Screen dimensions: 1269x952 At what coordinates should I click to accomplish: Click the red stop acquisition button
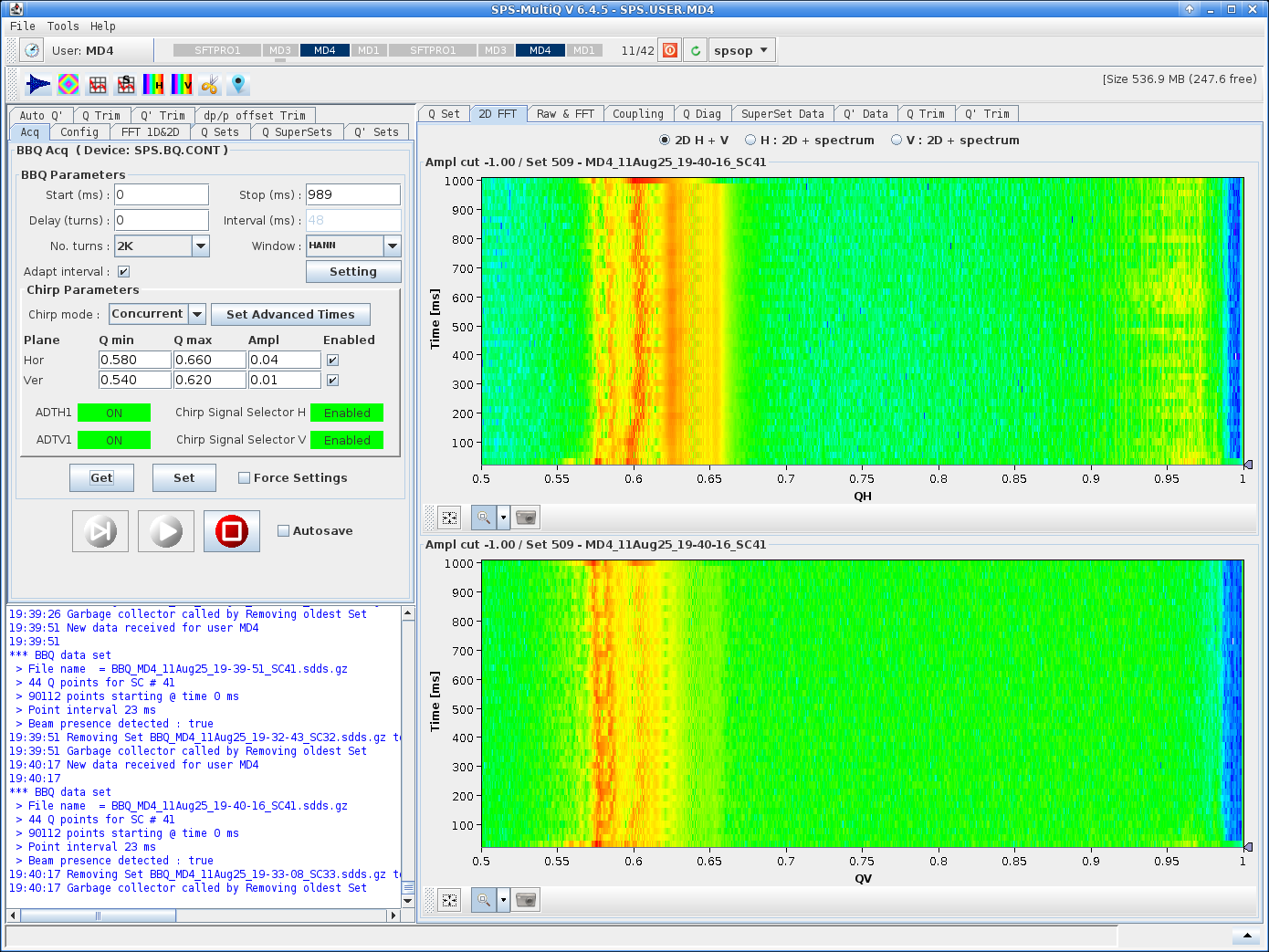pyautogui.click(x=231, y=530)
